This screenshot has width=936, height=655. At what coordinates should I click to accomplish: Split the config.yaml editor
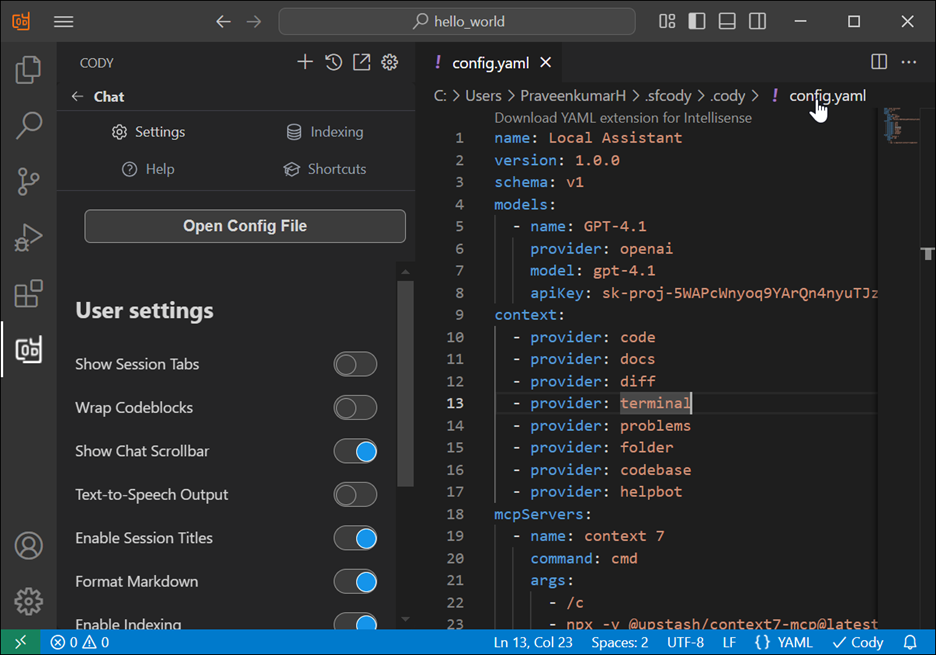[877, 61]
